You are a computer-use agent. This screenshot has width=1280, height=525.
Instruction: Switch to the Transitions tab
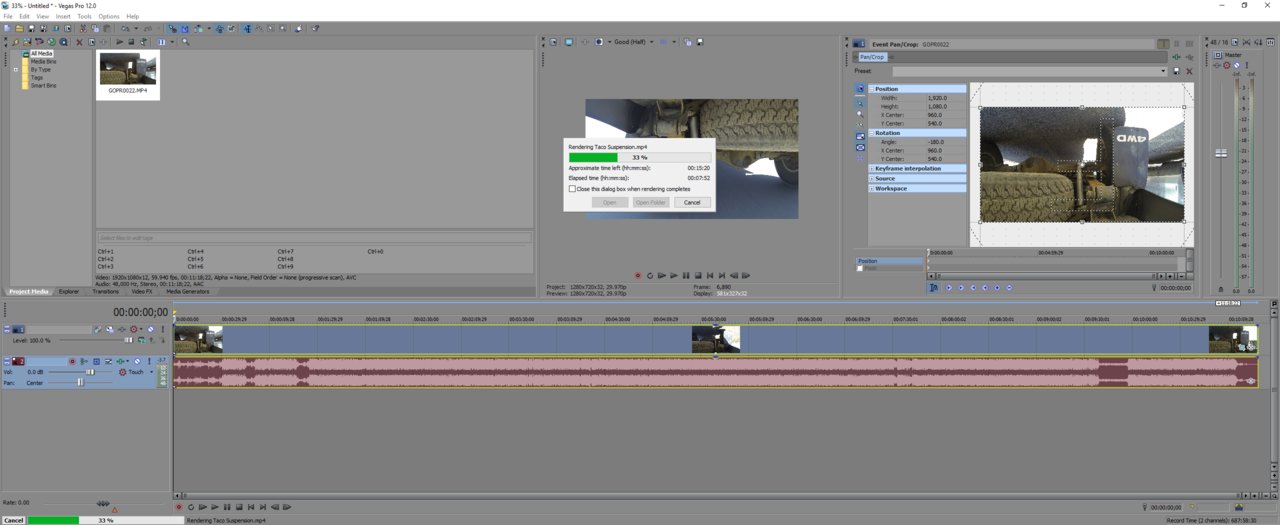105,291
